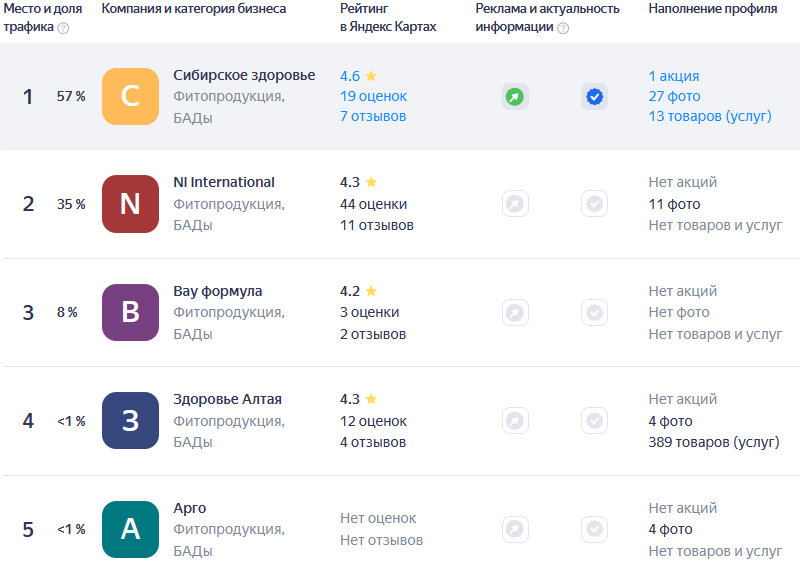Click the 'Наполнение профиля' column header
The width and height of the screenshot is (800, 580).
713,9
